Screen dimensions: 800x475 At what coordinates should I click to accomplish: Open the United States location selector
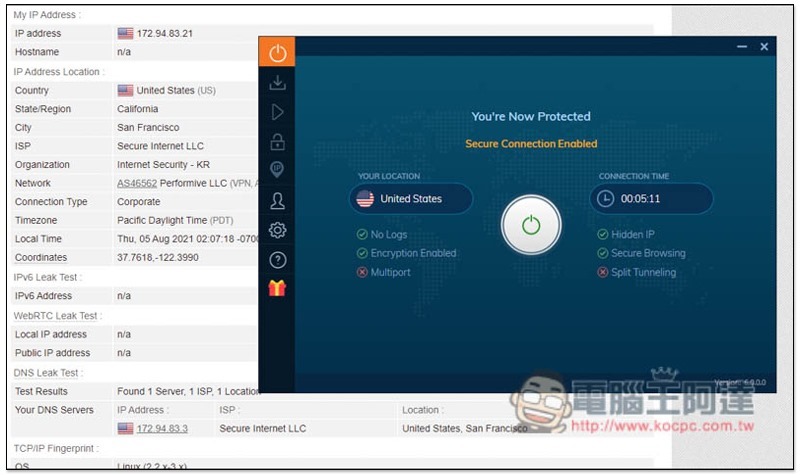411,198
